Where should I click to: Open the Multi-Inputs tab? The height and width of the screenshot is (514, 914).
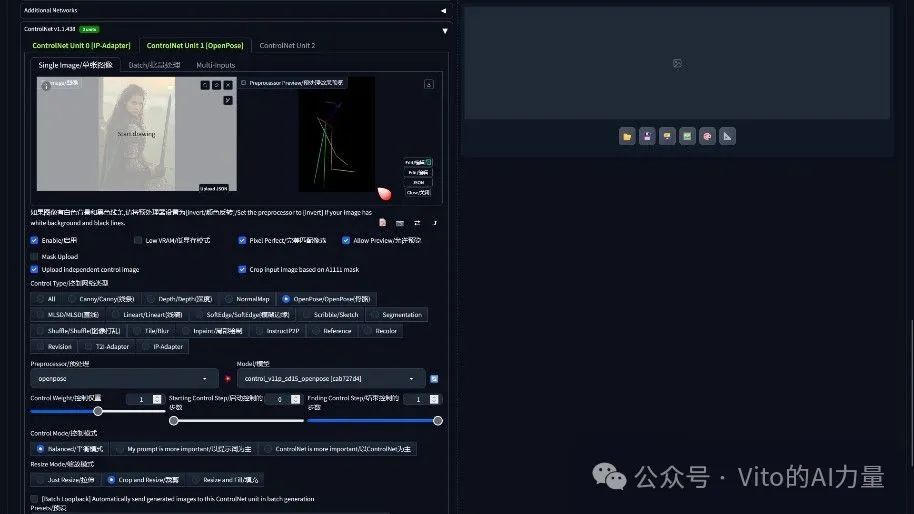pos(216,65)
